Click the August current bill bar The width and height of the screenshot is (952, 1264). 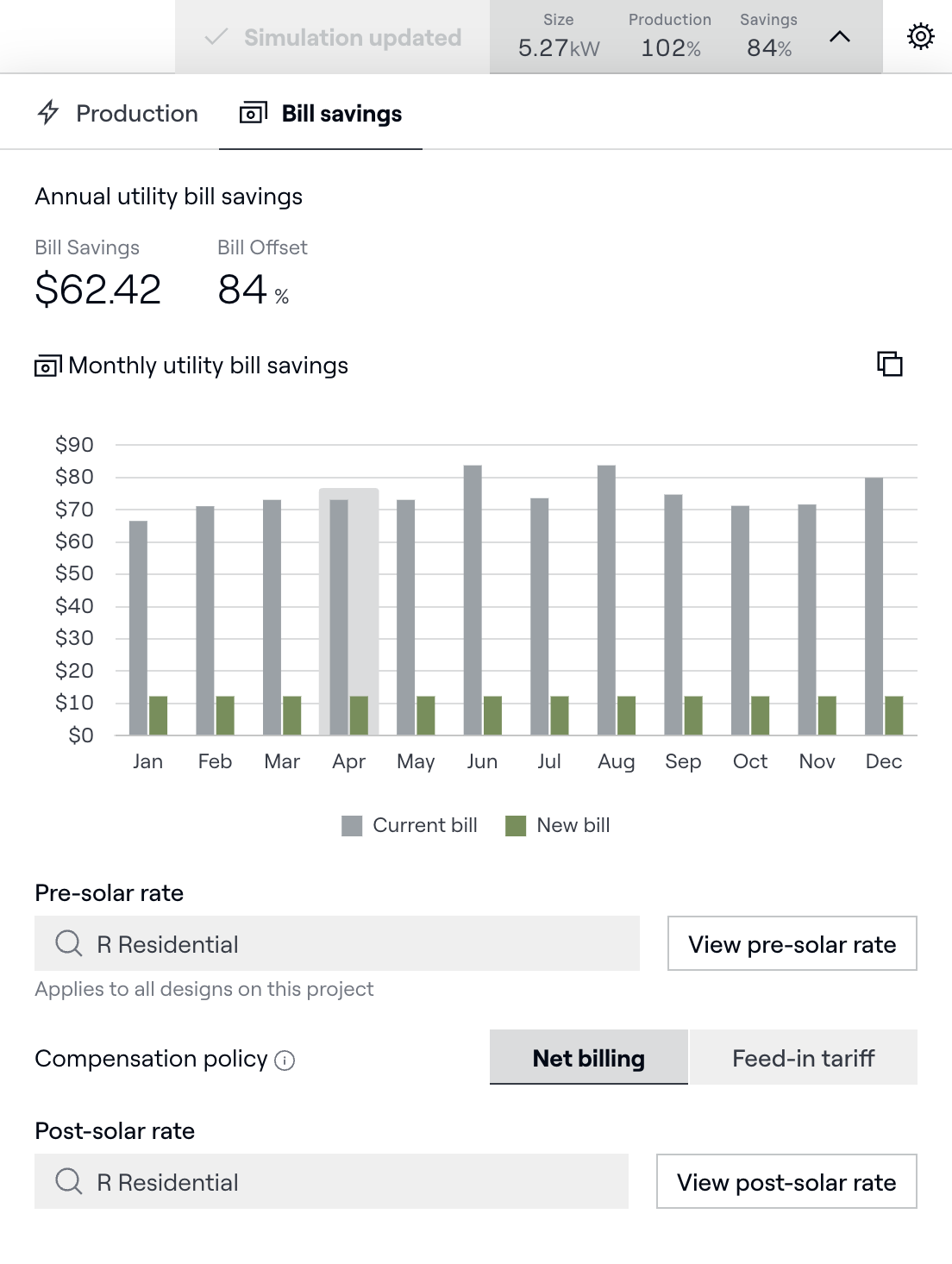pyautogui.click(x=606, y=599)
